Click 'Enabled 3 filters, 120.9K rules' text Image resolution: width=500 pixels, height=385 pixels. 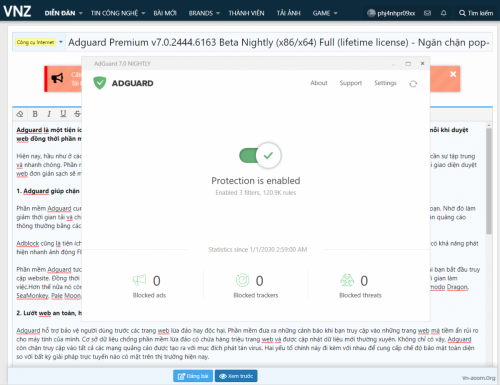(256, 193)
